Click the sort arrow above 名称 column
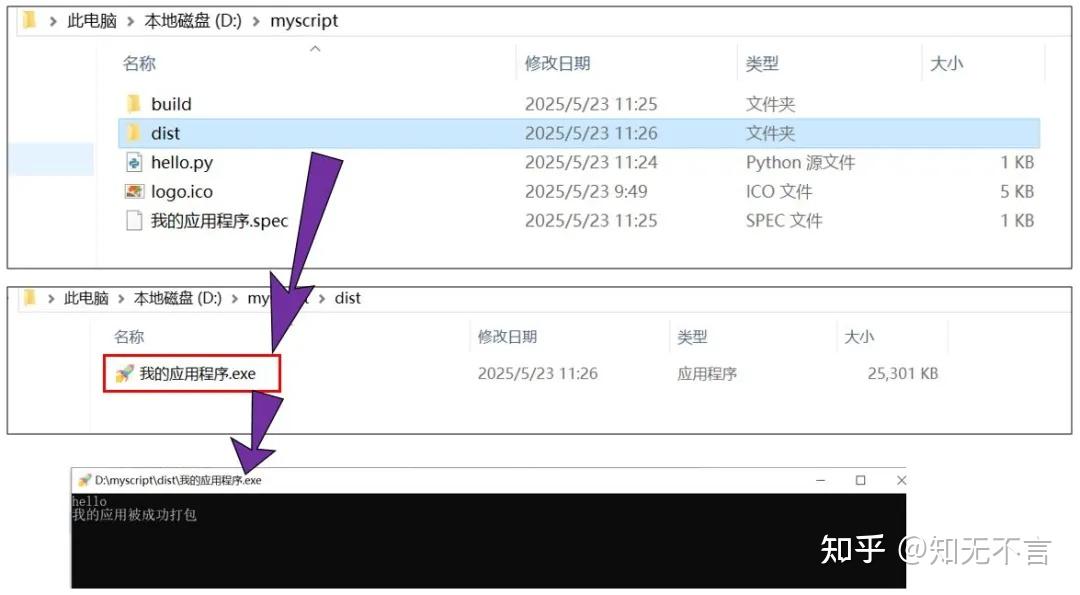Image resolution: width=1080 pixels, height=595 pixels. (x=315, y=48)
